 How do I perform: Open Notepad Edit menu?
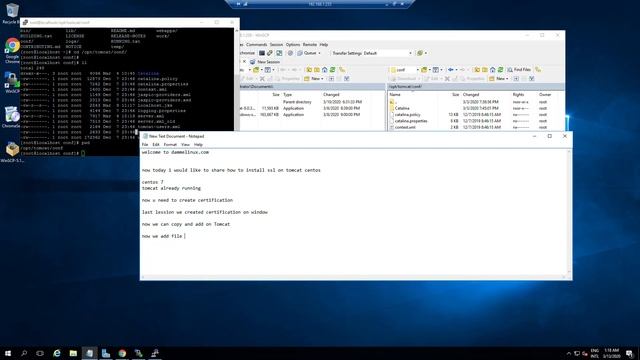(x=156, y=144)
